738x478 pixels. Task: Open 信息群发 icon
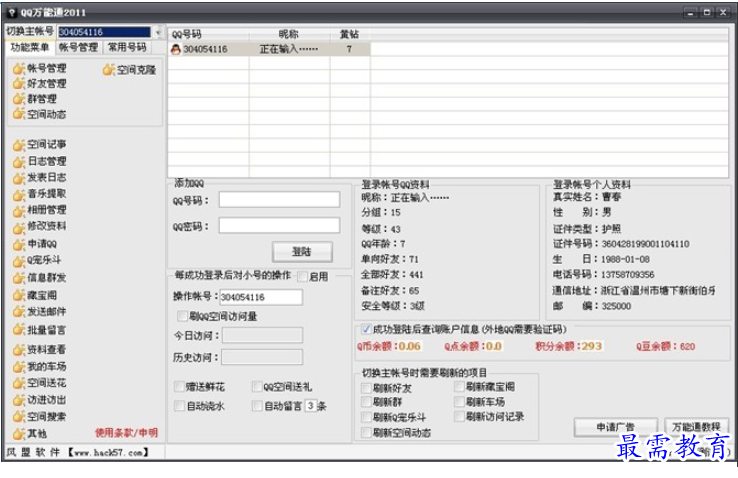(x=19, y=278)
